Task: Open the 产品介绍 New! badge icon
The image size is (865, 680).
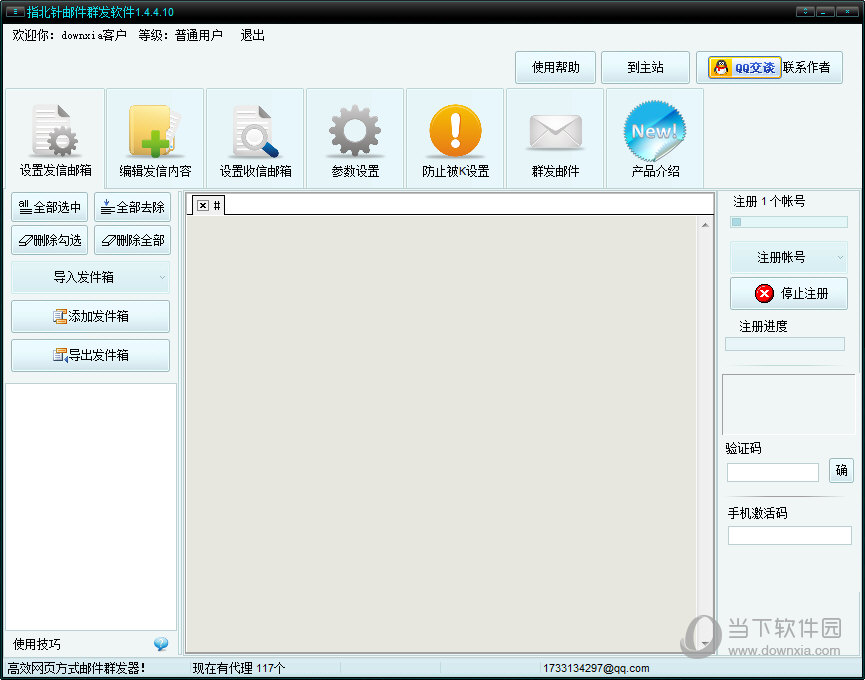Action: (x=655, y=131)
